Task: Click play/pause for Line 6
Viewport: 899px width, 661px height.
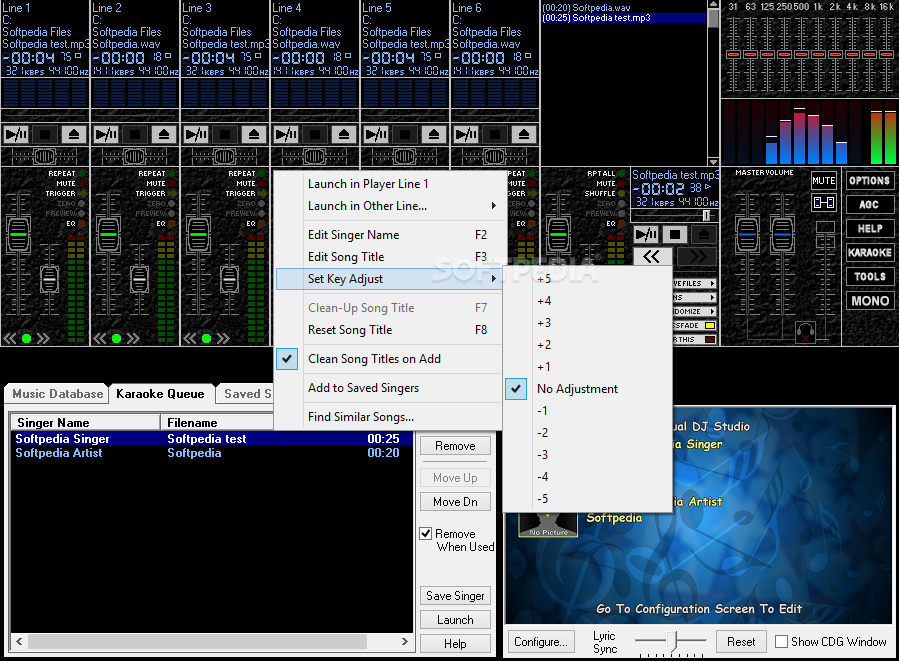Action: [466, 135]
